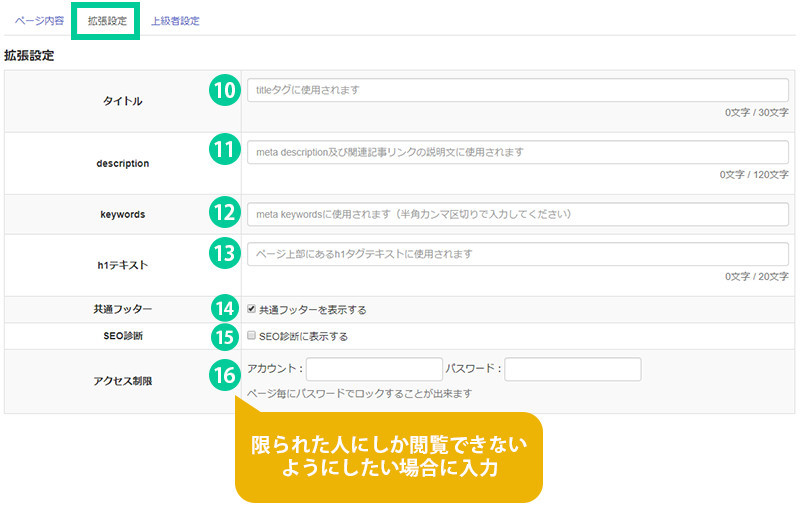Viewport: 800px width, 523px height.
Task: Click the アカウント field under access restriction
Action: point(374,370)
